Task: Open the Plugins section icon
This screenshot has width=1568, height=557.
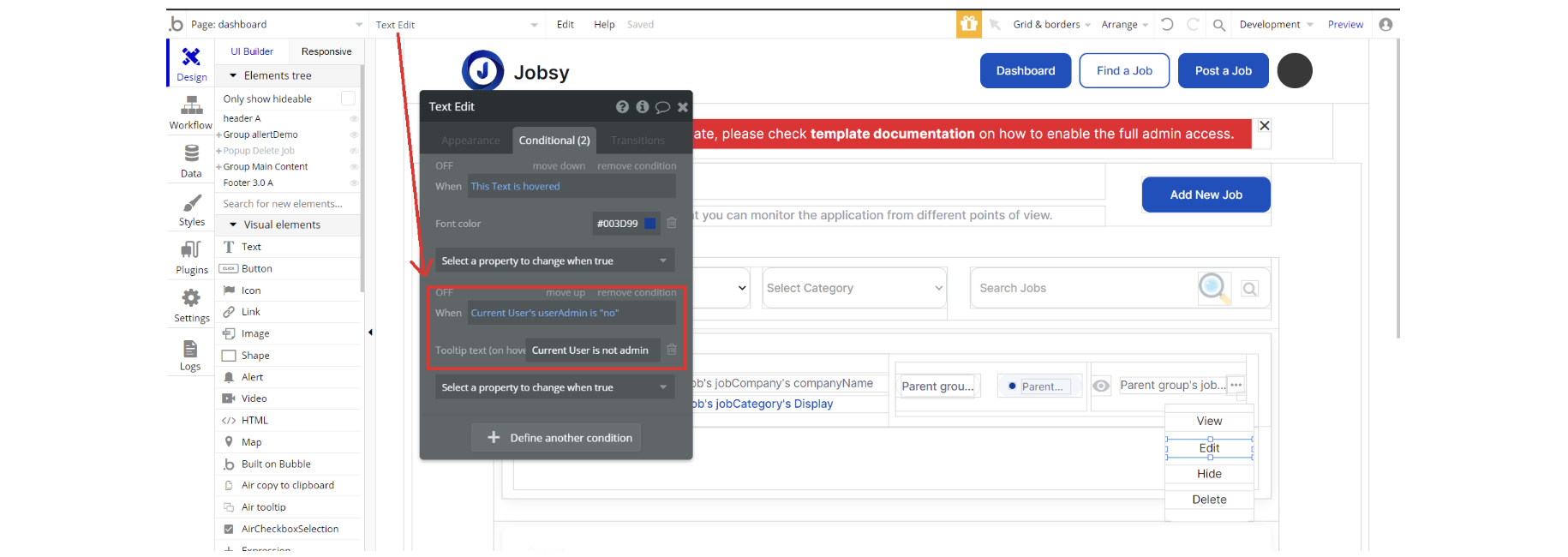Action: (191, 257)
